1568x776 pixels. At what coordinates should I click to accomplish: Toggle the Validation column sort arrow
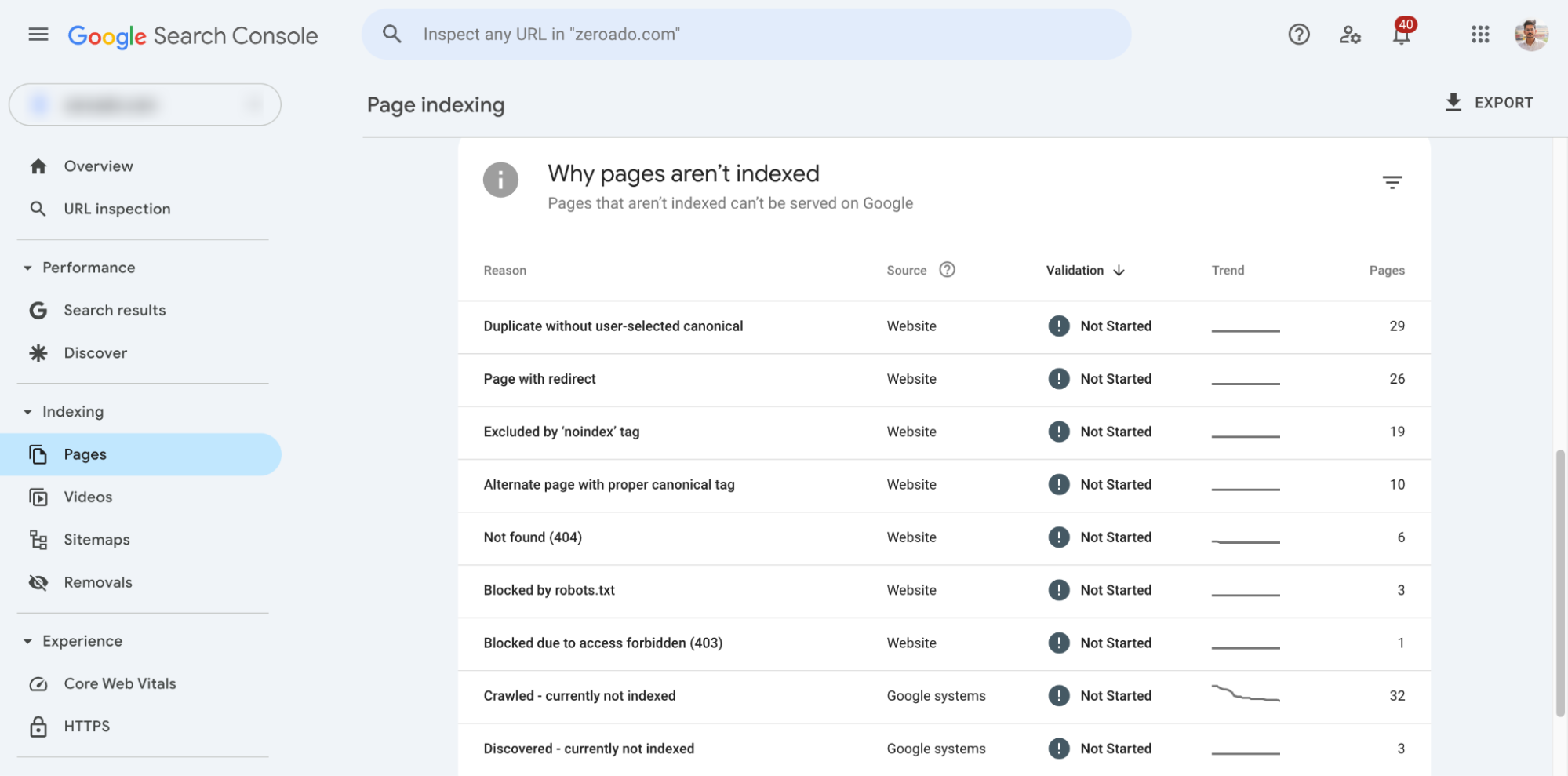[1119, 270]
